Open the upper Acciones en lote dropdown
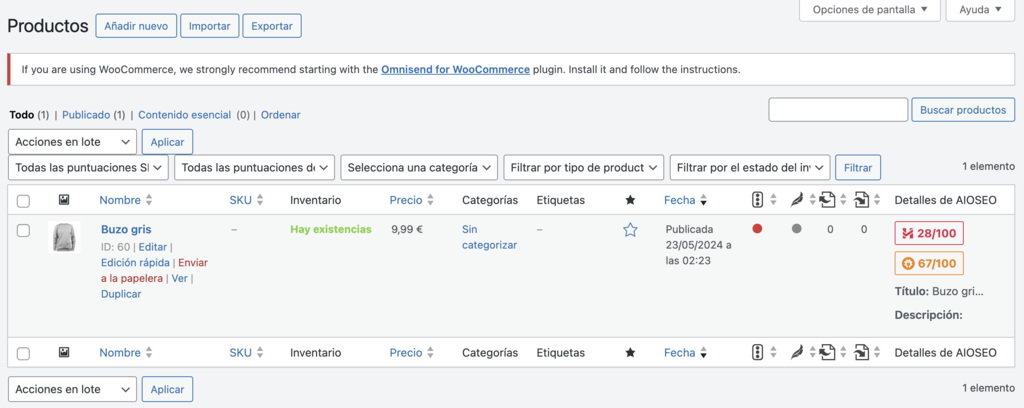Screen dimensions: 1024x408 (72, 142)
